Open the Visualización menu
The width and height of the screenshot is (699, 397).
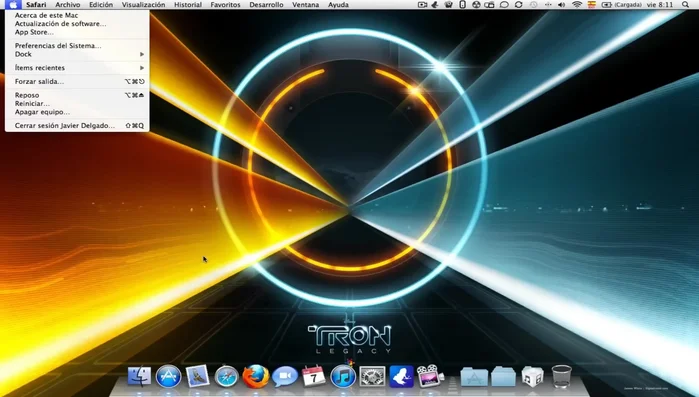click(x=144, y=5)
